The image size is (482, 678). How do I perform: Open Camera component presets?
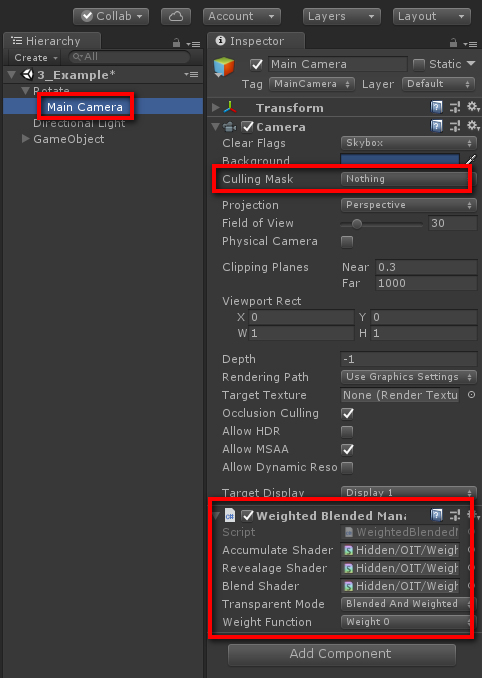pos(455,126)
